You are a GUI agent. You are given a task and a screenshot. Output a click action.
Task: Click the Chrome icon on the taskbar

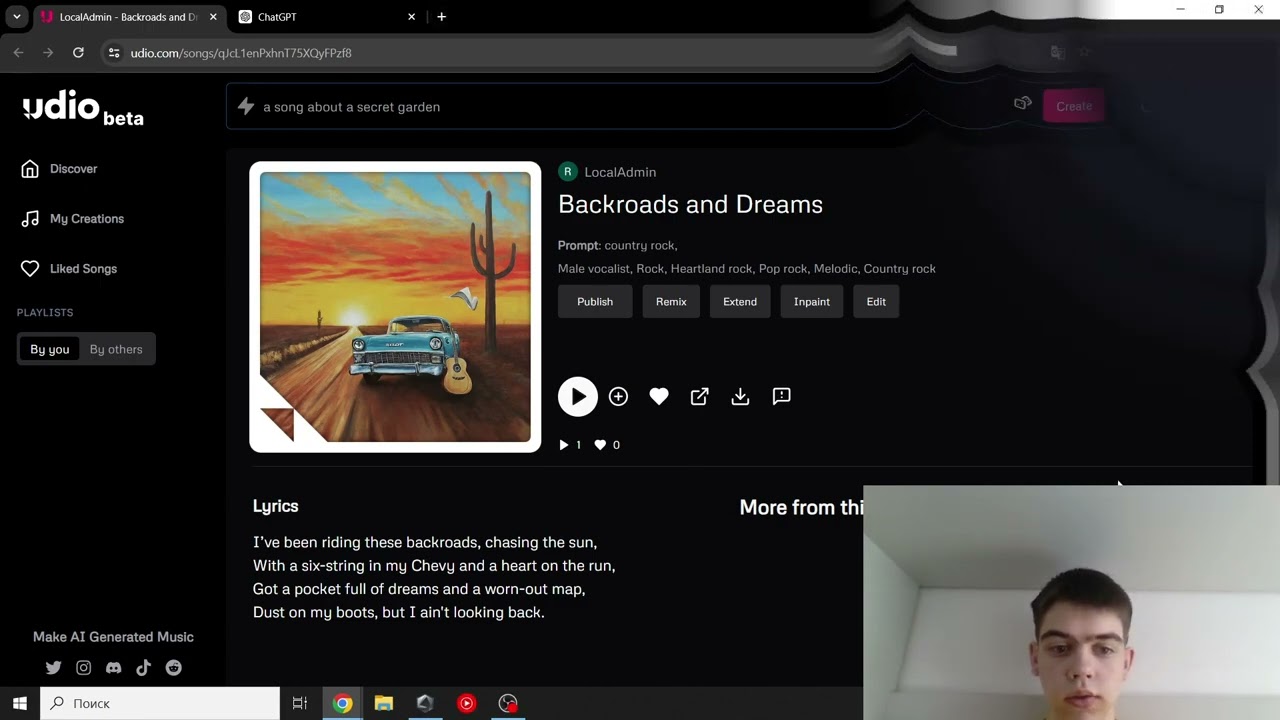pos(343,703)
